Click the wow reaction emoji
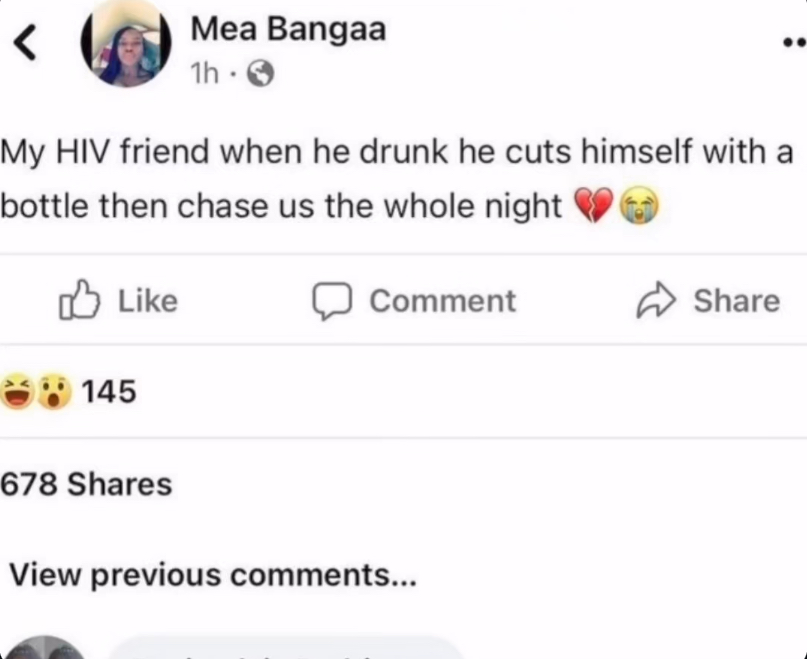Viewport: 807px width, 659px height. pos(54,392)
